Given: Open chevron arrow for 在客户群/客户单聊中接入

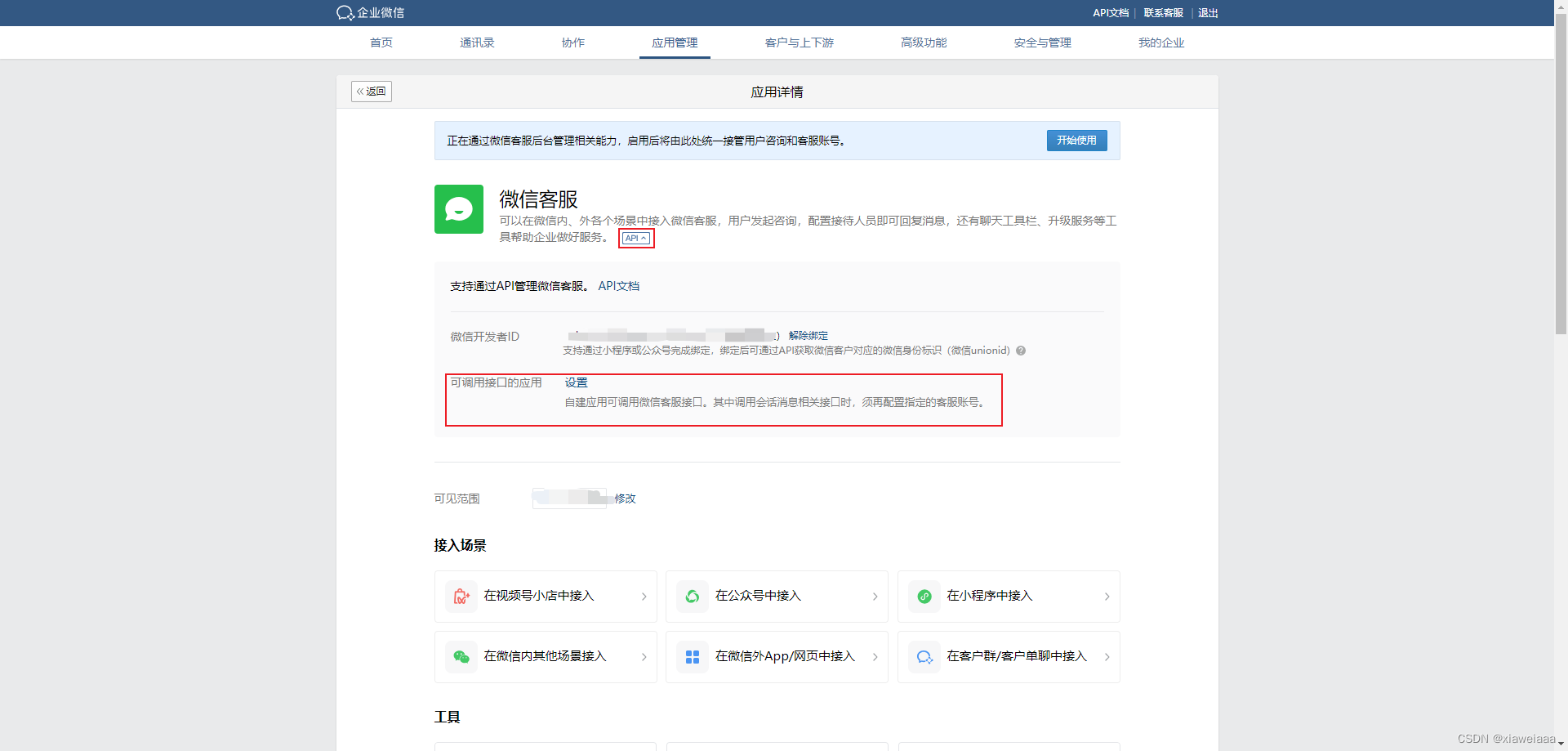Looking at the screenshot, I should coord(1107,657).
